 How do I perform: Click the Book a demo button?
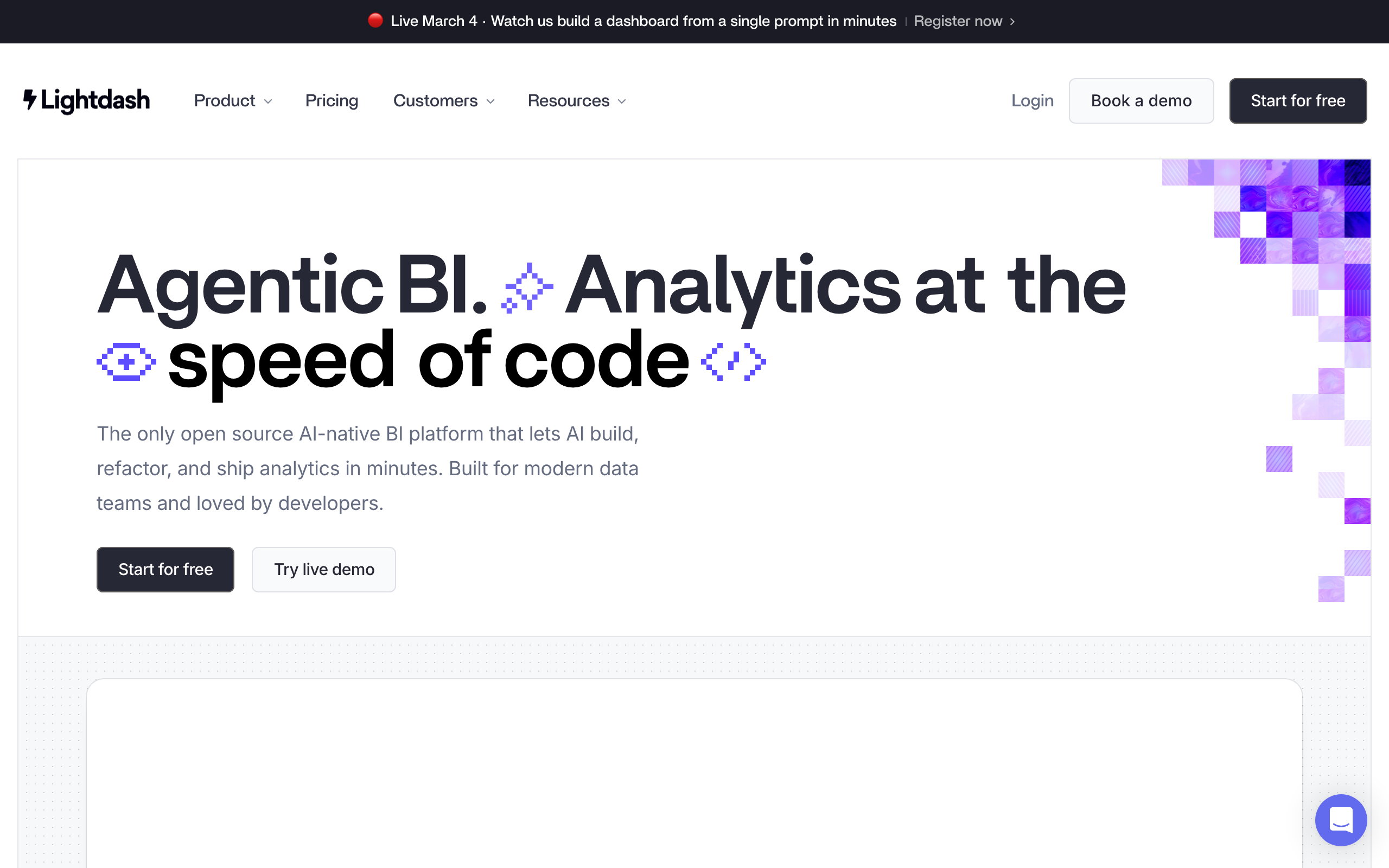pyautogui.click(x=1141, y=100)
